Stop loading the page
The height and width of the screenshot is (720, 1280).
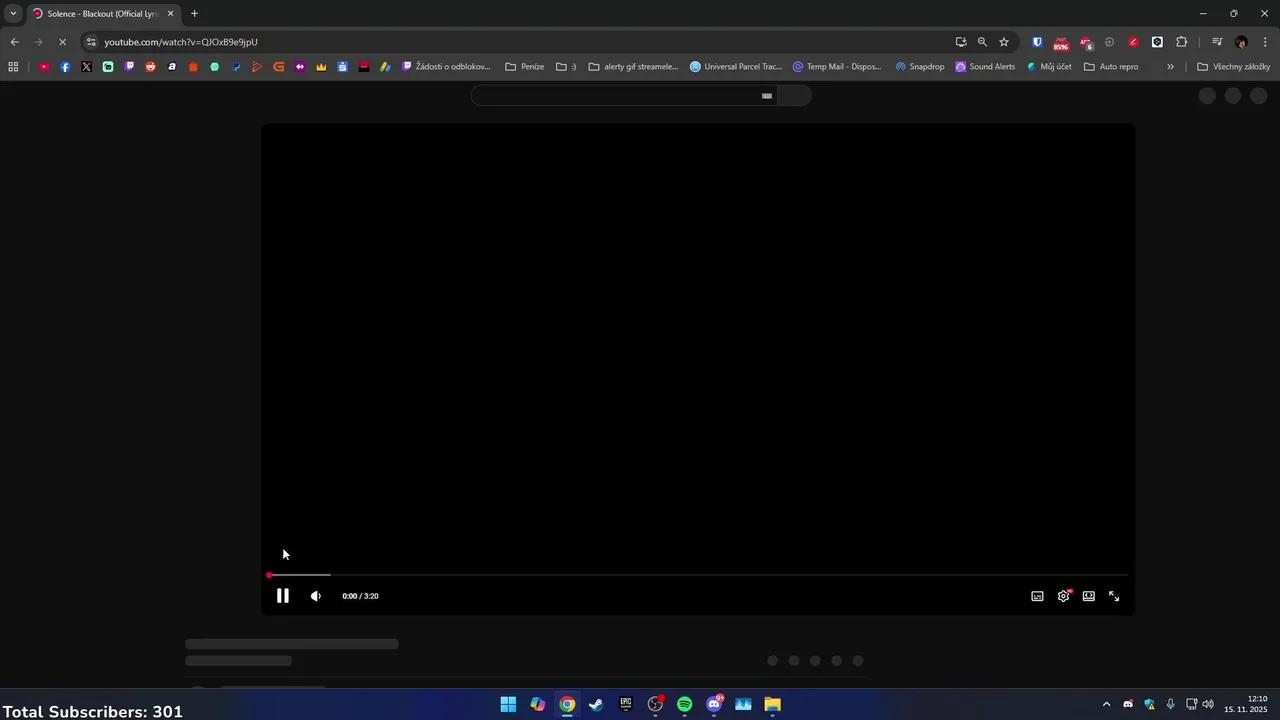tap(62, 42)
